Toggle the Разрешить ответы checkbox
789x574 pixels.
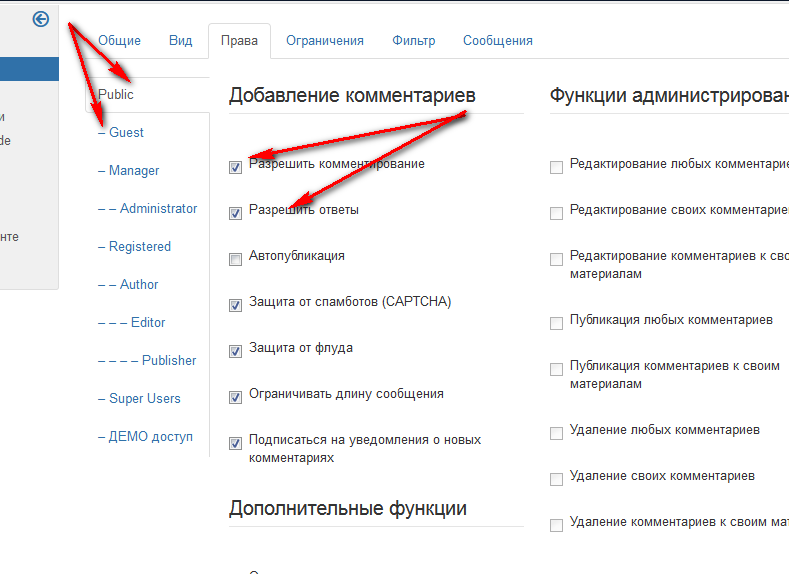coord(236,213)
